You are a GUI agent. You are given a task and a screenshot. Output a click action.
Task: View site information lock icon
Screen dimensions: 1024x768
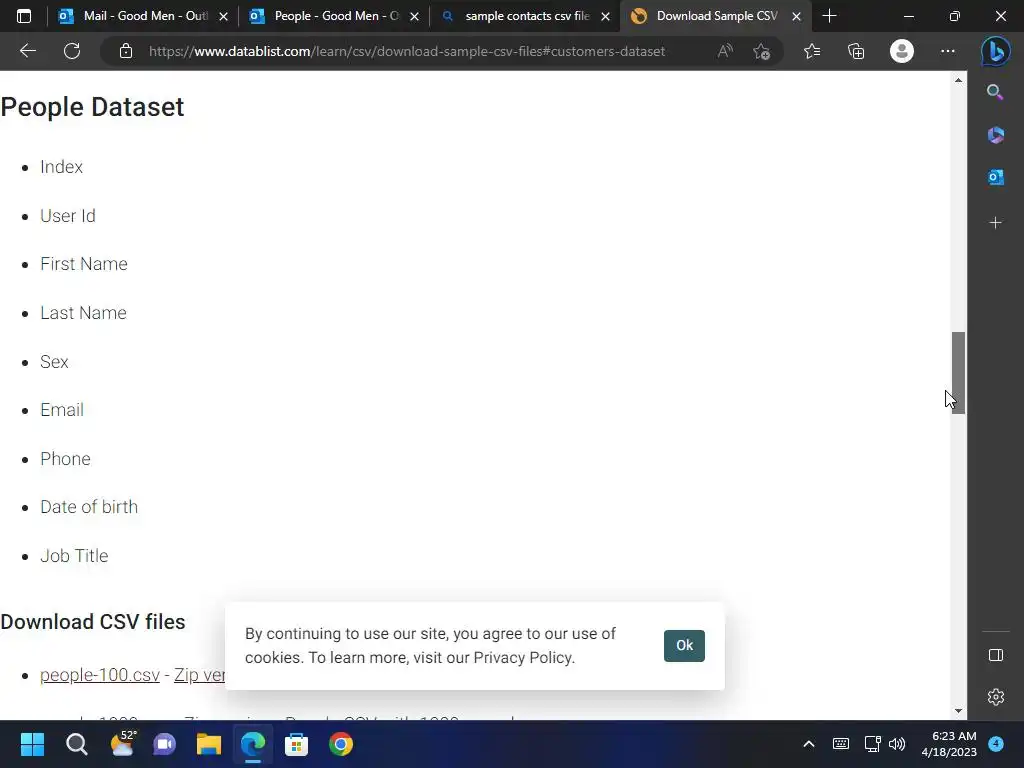[x=126, y=51]
